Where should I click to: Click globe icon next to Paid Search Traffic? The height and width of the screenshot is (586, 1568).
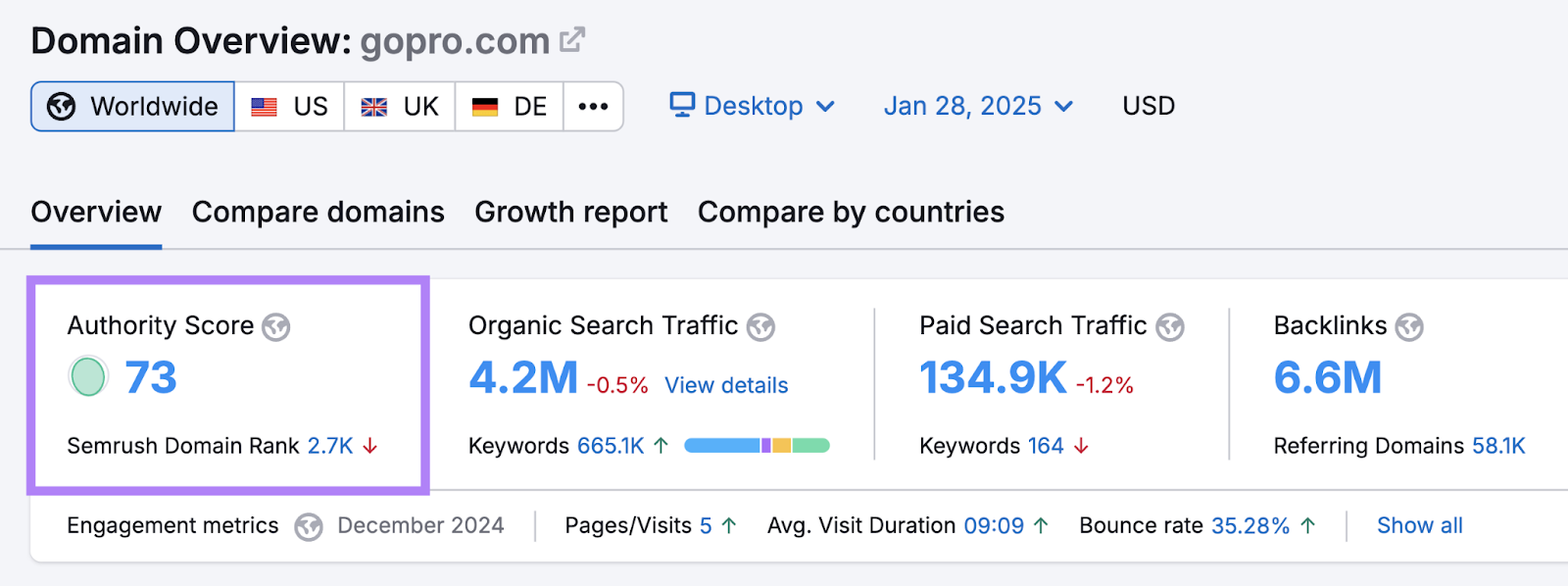(1169, 327)
